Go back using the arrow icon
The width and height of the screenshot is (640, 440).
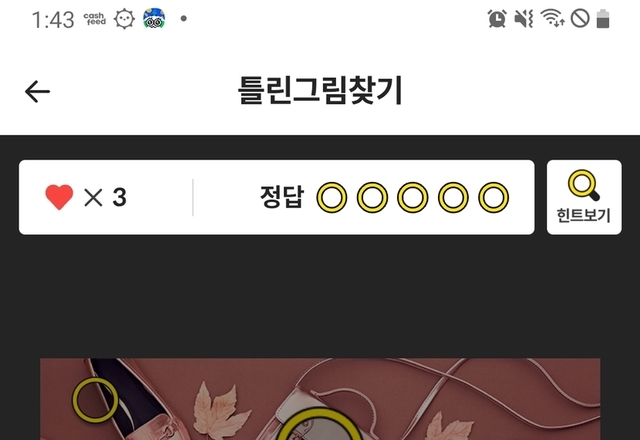tap(37, 91)
